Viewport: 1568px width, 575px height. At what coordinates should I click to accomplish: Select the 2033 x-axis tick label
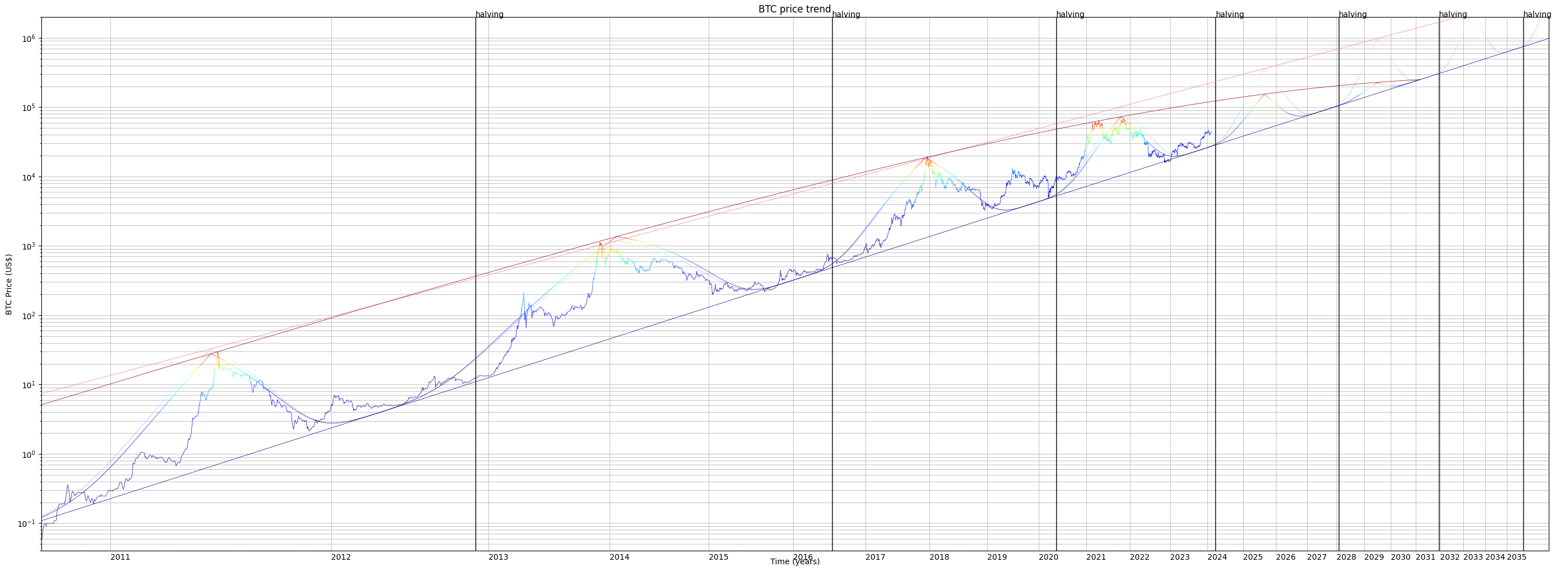[1473, 557]
